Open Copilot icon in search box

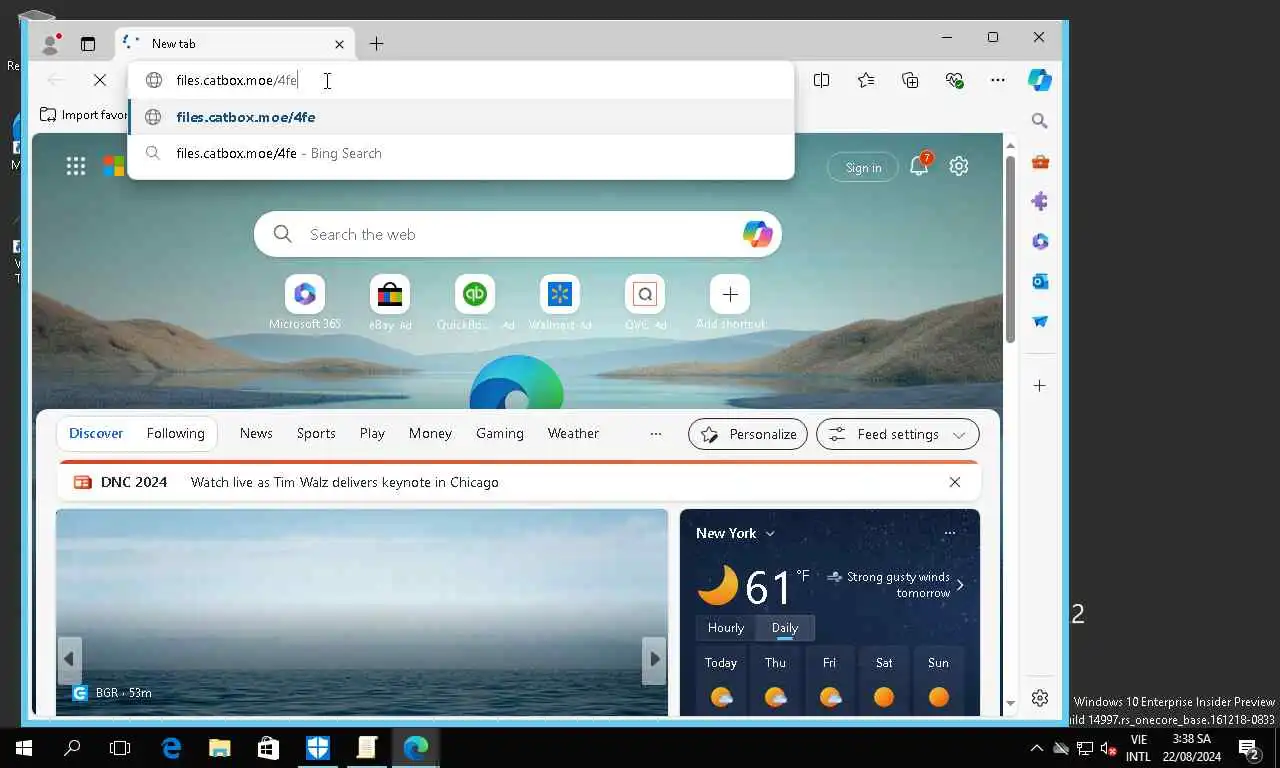tap(757, 234)
